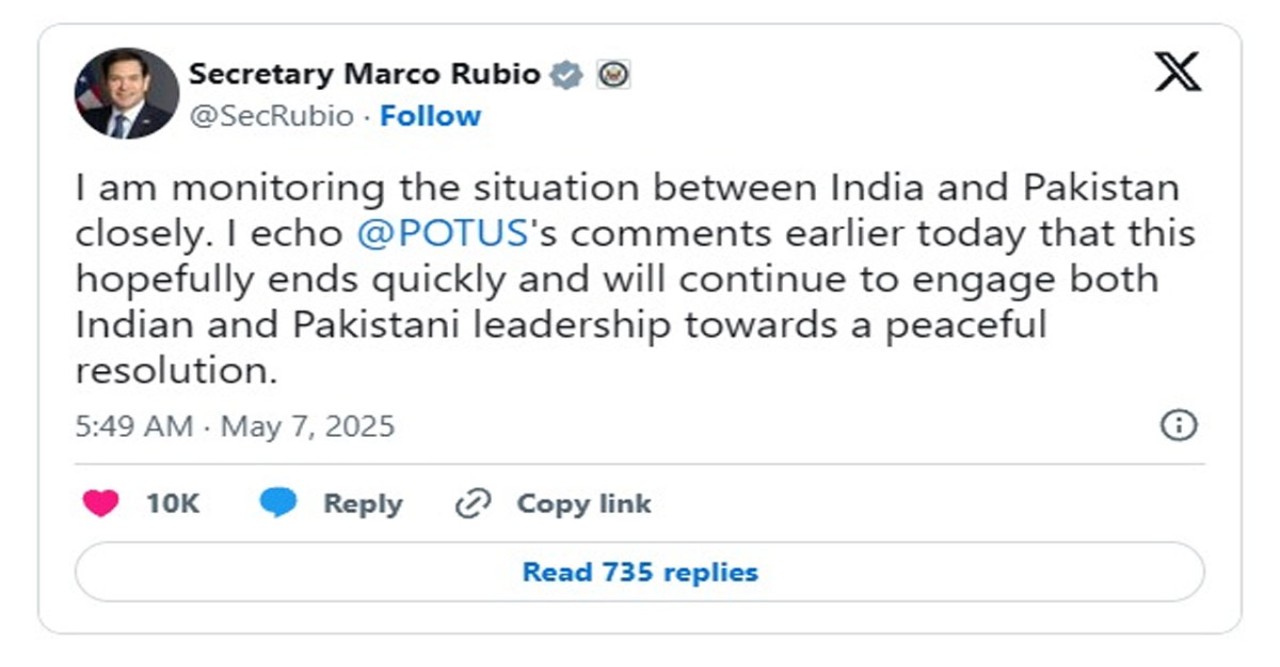This screenshot has height=667, width=1280.
Task: Click the government seal badge icon
Action: tap(614, 75)
